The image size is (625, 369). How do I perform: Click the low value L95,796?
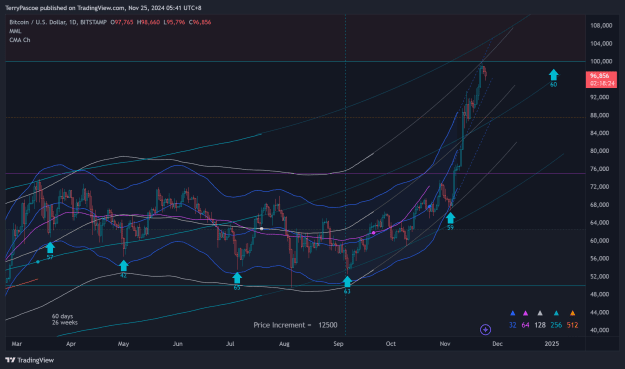[x=174, y=22]
